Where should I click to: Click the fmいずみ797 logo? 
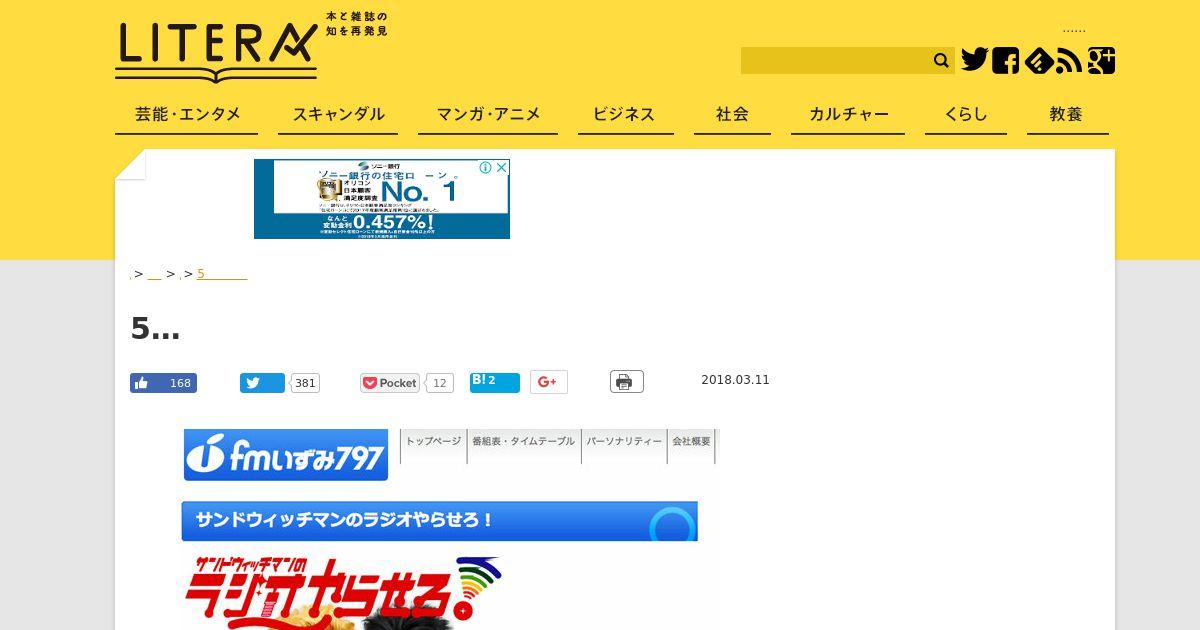(x=286, y=456)
